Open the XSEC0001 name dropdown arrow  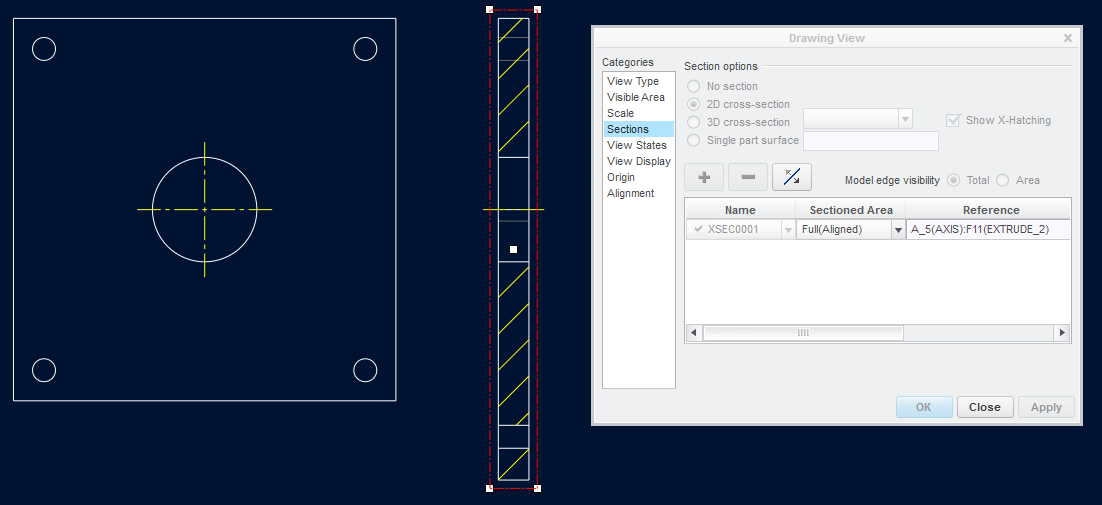tap(788, 230)
